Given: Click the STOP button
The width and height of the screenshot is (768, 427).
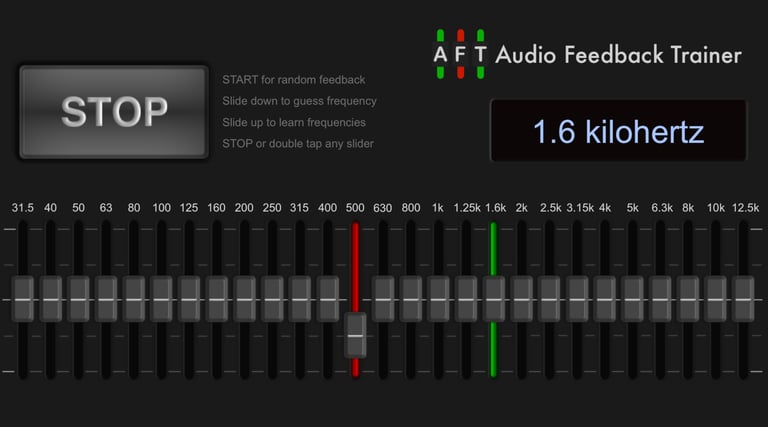Looking at the screenshot, I should 114,112.
